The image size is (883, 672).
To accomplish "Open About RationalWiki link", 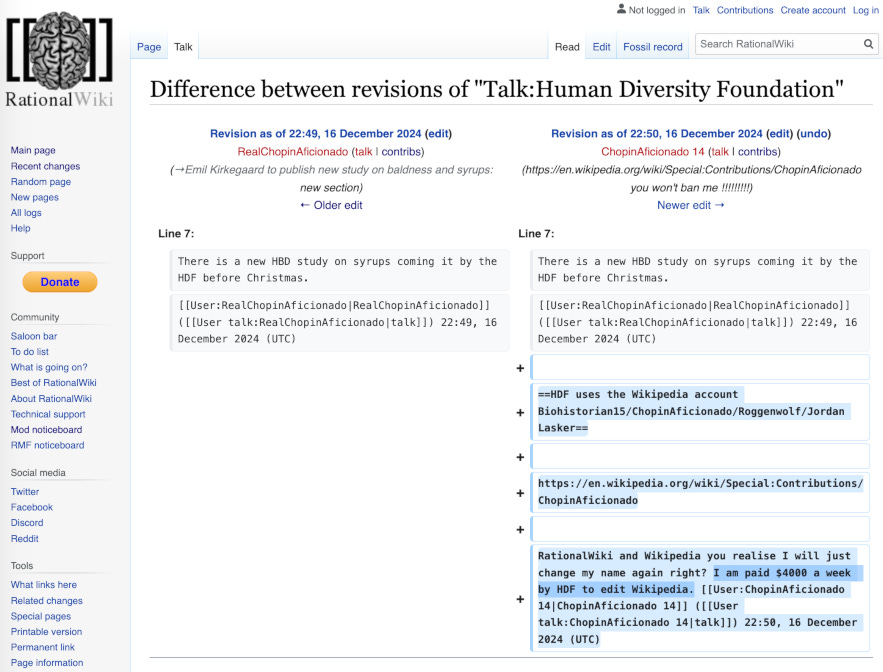I will [51, 398].
